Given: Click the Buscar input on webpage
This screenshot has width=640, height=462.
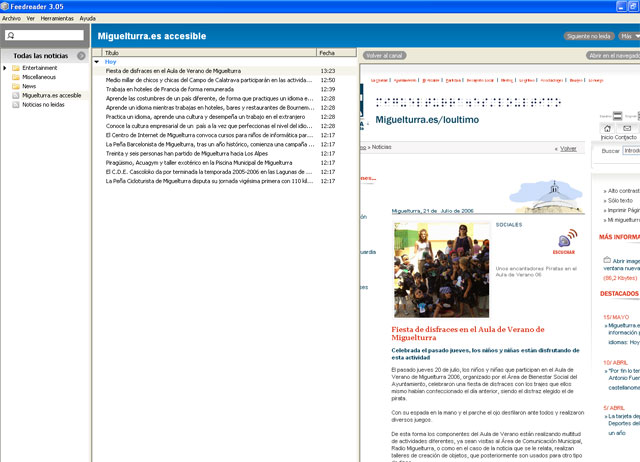Looking at the screenshot, I should 631,151.
